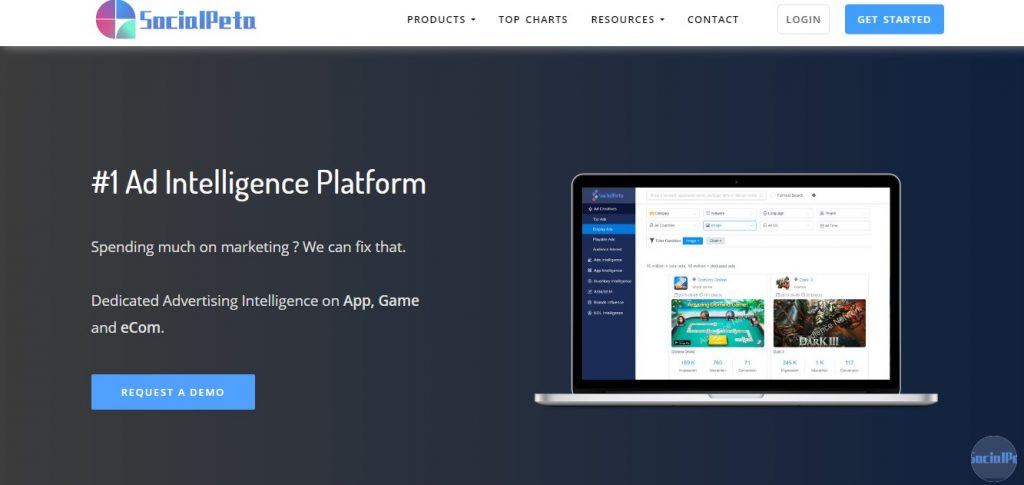
Task: Click the LOGIN button
Action: 803,20
